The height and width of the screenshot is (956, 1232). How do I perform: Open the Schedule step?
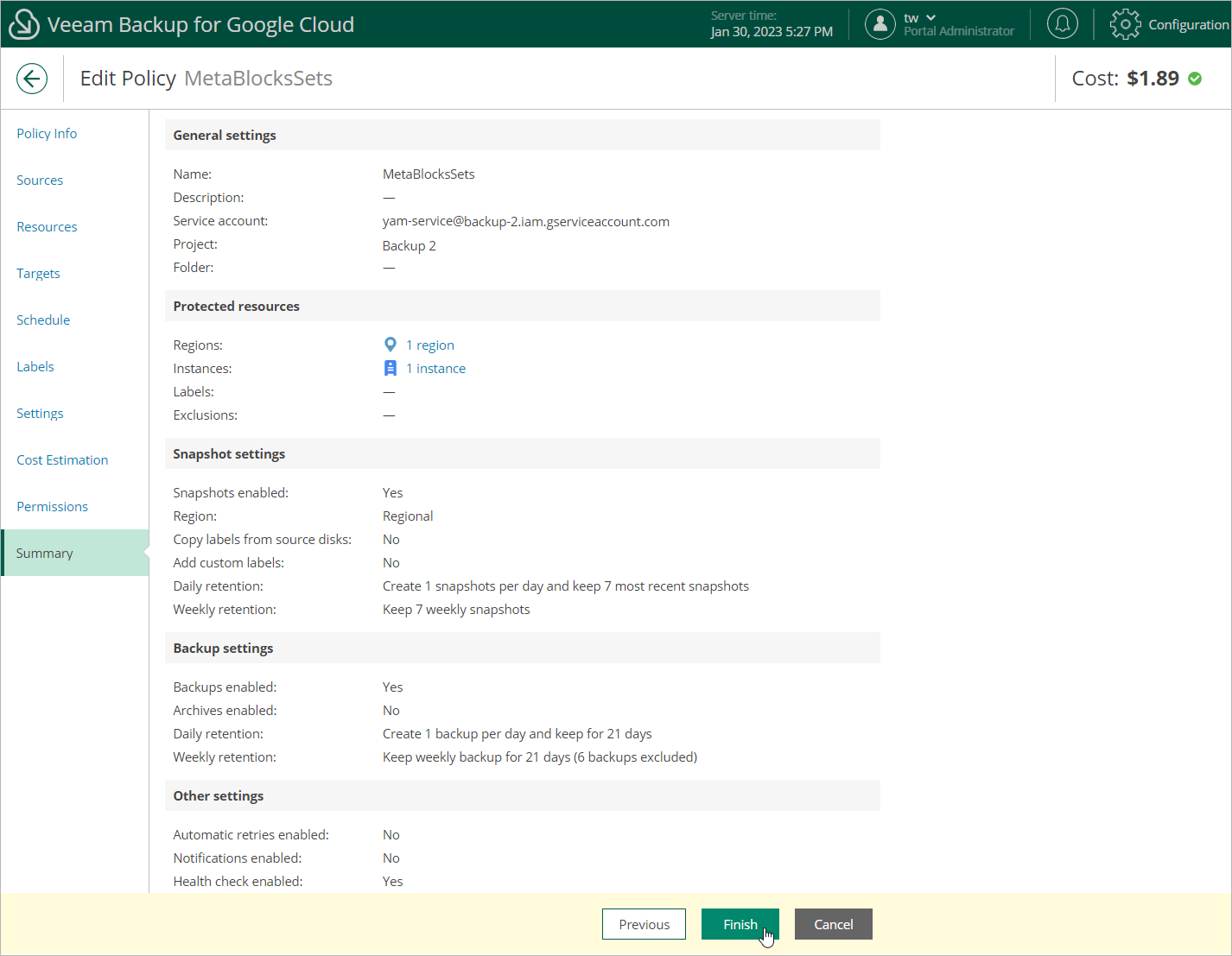(43, 320)
